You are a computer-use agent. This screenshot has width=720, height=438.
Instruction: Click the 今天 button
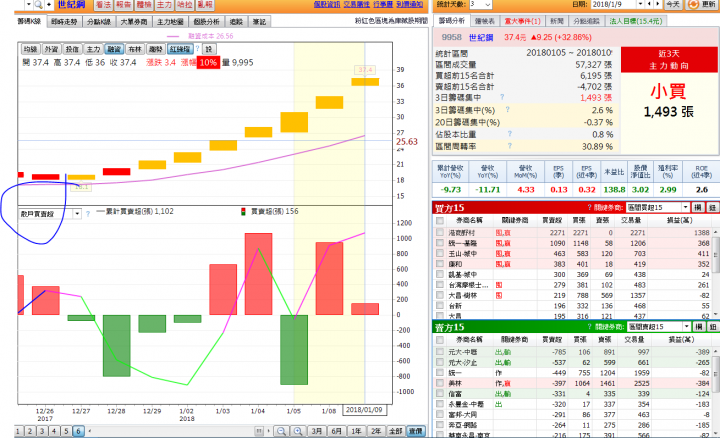(x=673, y=4)
